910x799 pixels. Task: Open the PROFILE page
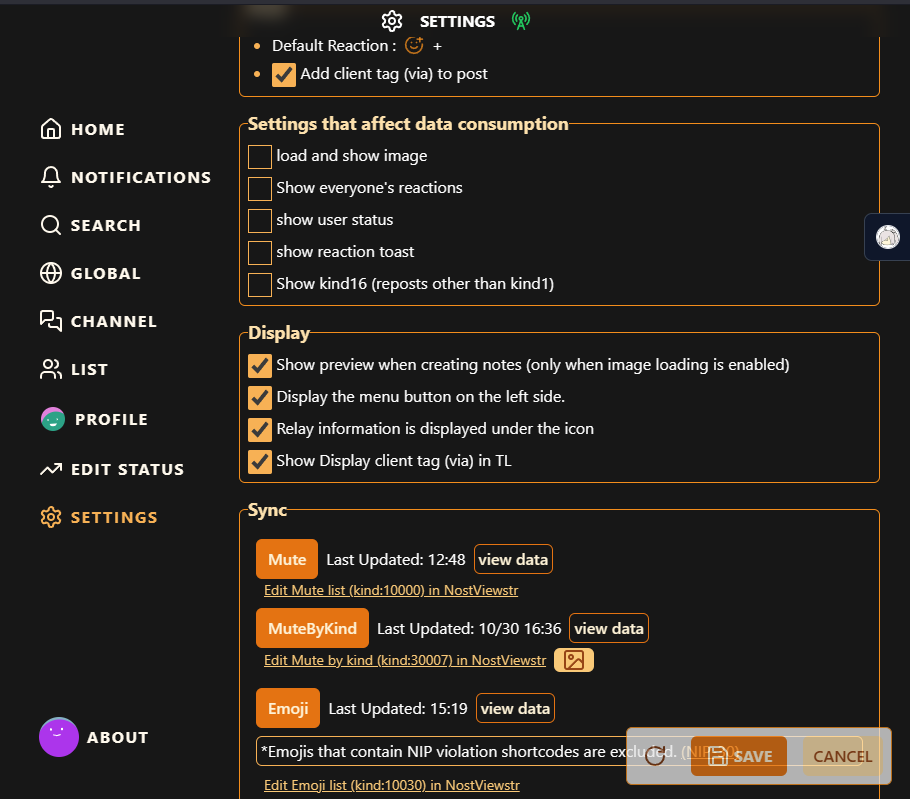pos(95,419)
